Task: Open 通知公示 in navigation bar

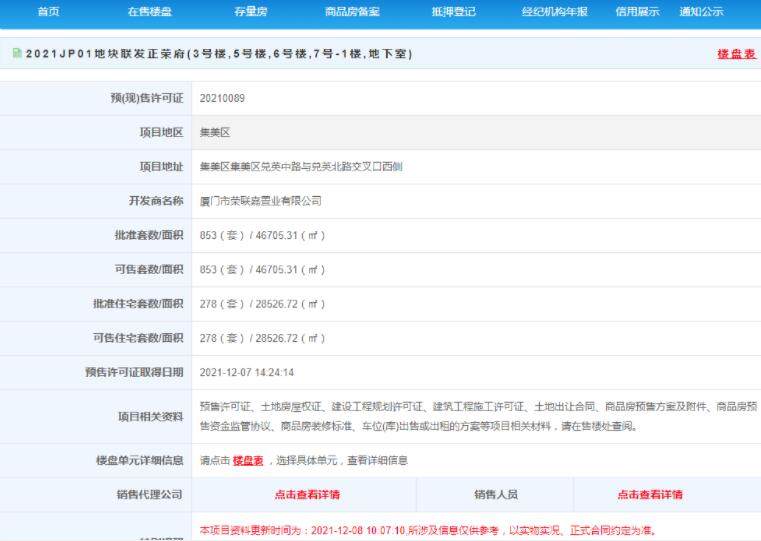Action: pyautogui.click(x=701, y=11)
